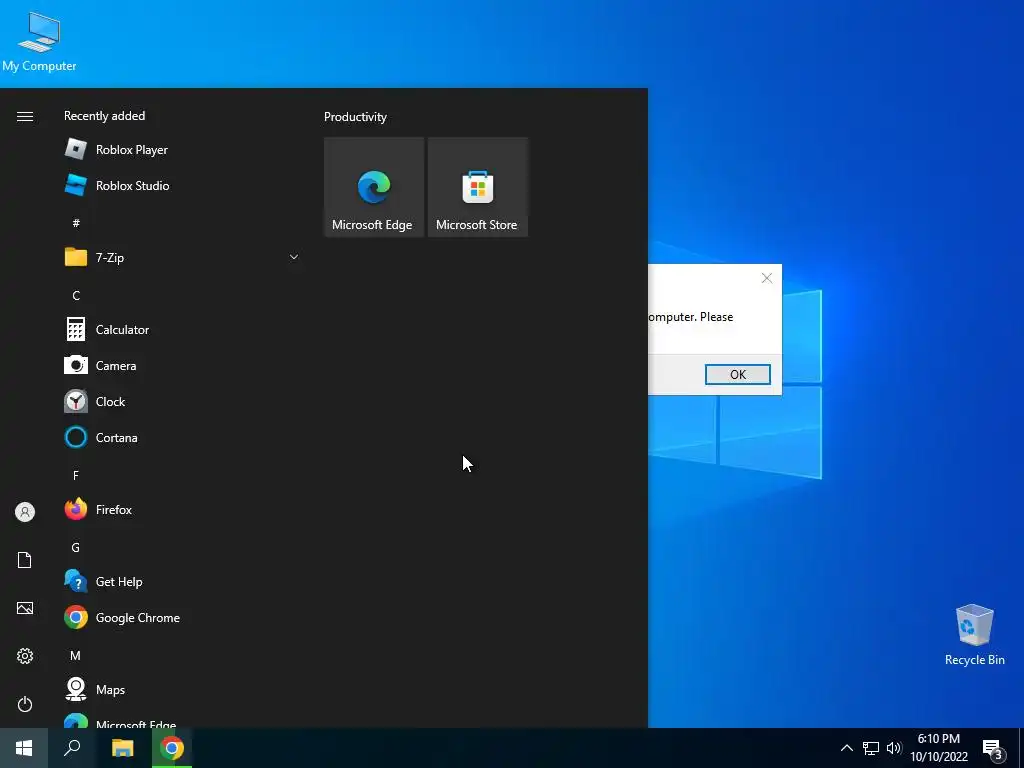Open the Power options button
1024x768 pixels.
[x=25, y=704]
